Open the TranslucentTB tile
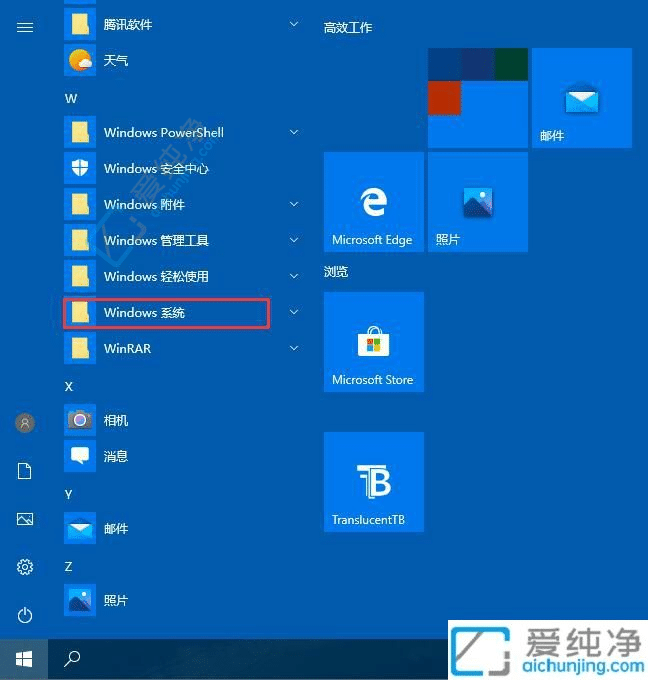This screenshot has height=680, width=648. (x=373, y=482)
